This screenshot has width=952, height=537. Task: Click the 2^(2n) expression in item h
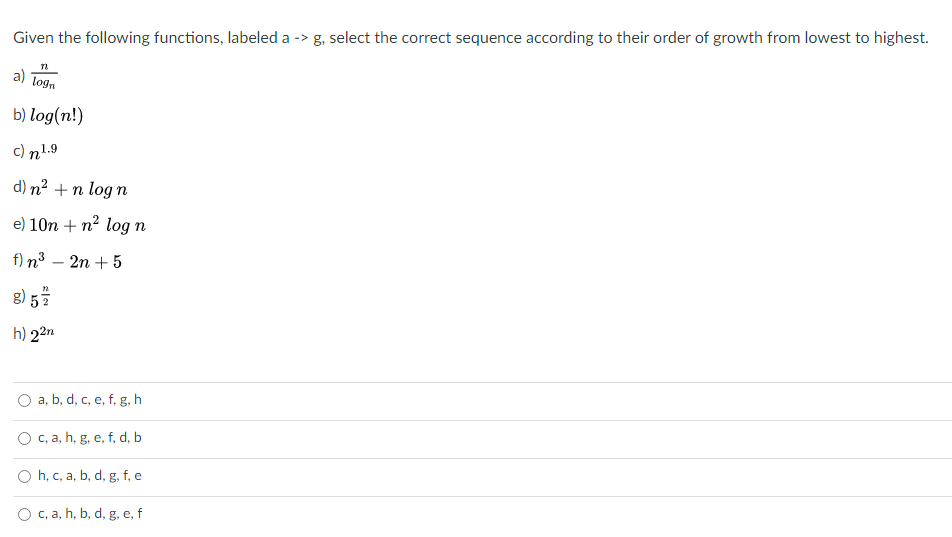tap(42, 334)
